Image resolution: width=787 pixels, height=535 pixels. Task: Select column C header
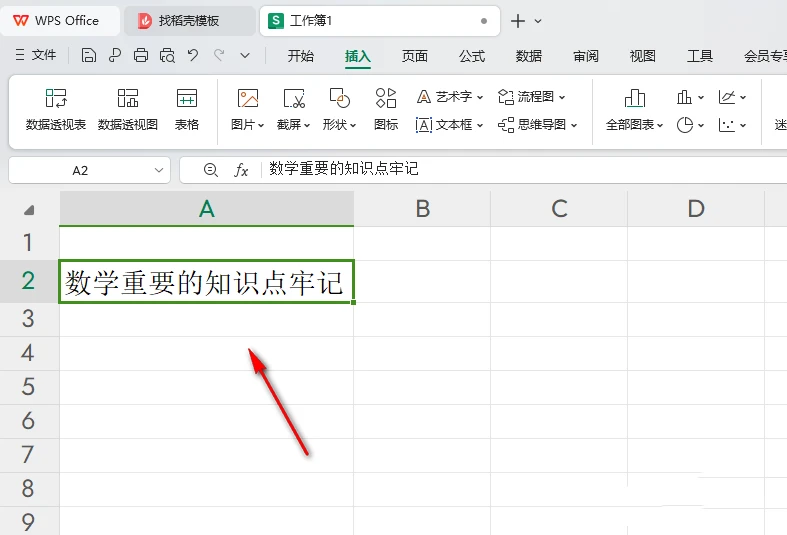(x=559, y=209)
